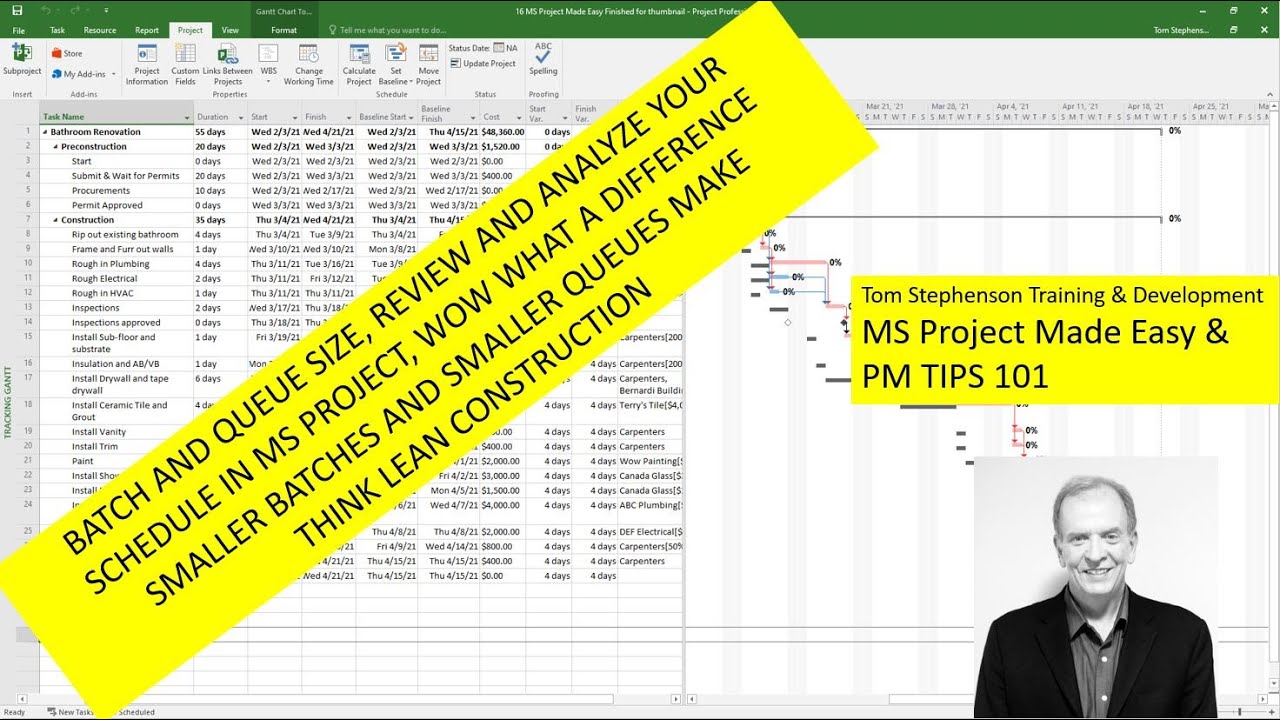Select the 'Rough Electrical' task
The height and width of the screenshot is (720, 1280).
click(104, 279)
